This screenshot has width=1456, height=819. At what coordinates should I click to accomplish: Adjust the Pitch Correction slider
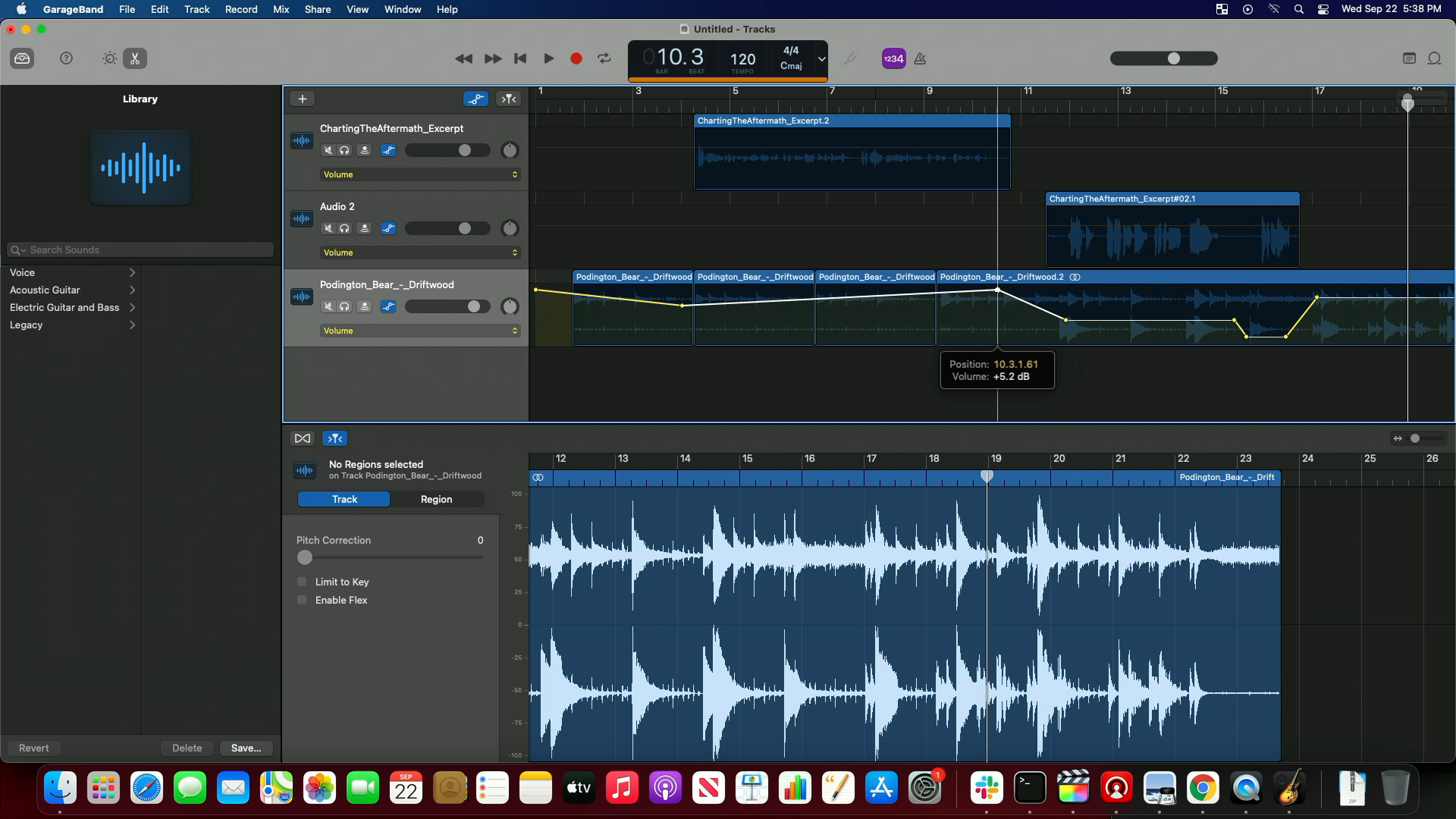305,557
